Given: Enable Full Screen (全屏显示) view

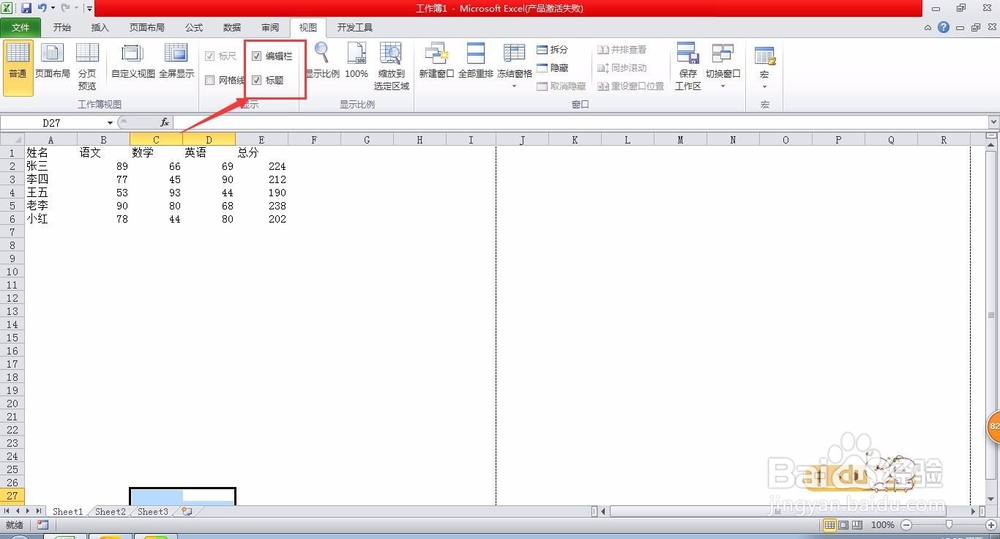Looking at the screenshot, I should point(176,62).
